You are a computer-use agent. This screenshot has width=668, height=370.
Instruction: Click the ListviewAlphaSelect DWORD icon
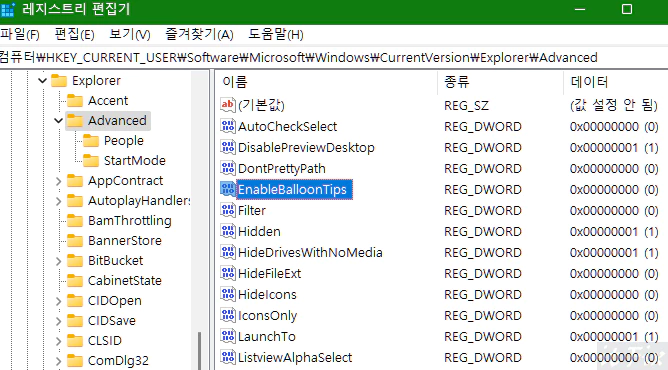[228, 357]
